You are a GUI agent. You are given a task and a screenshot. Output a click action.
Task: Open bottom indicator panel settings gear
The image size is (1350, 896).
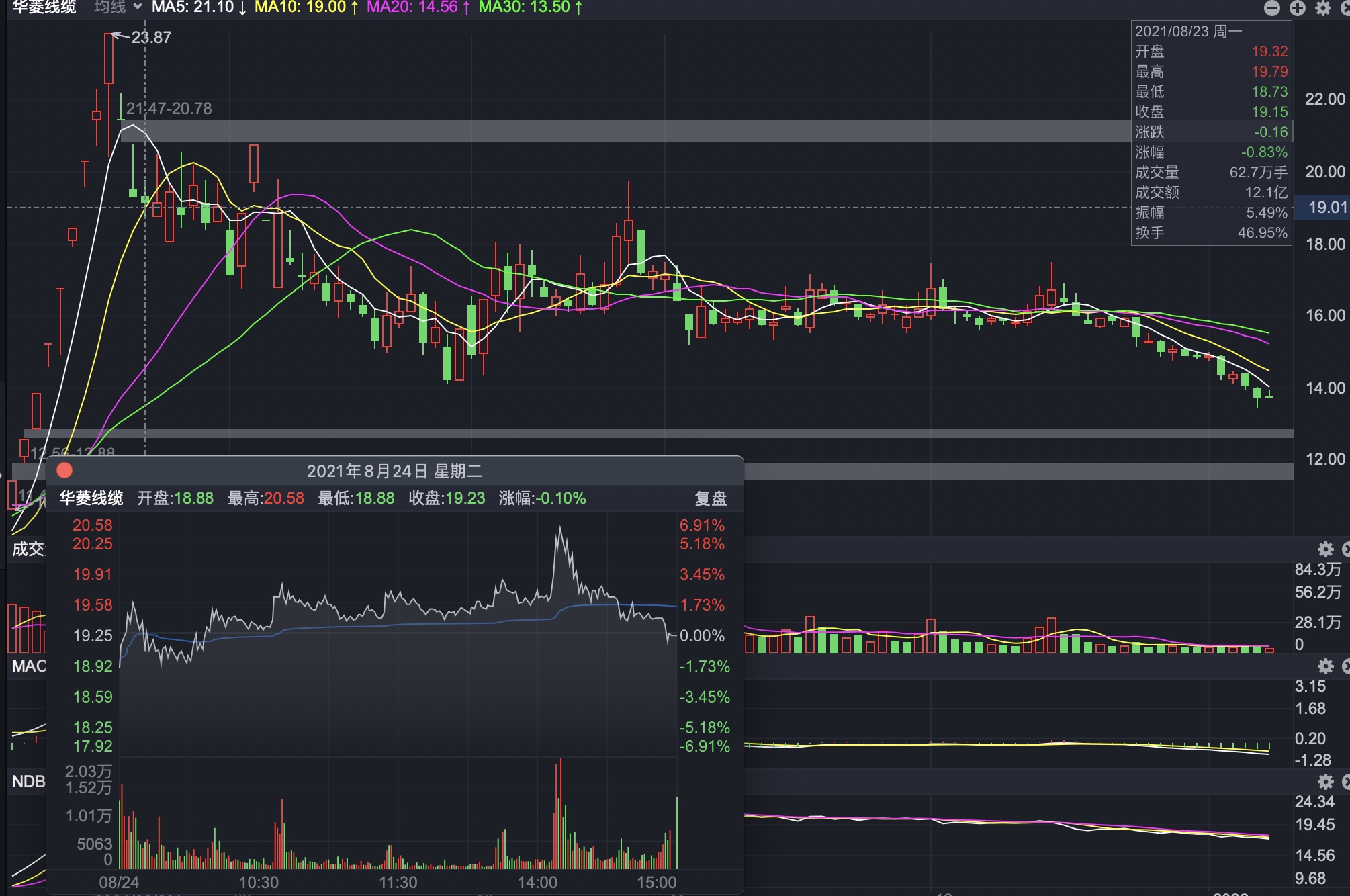pyautogui.click(x=1325, y=782)
